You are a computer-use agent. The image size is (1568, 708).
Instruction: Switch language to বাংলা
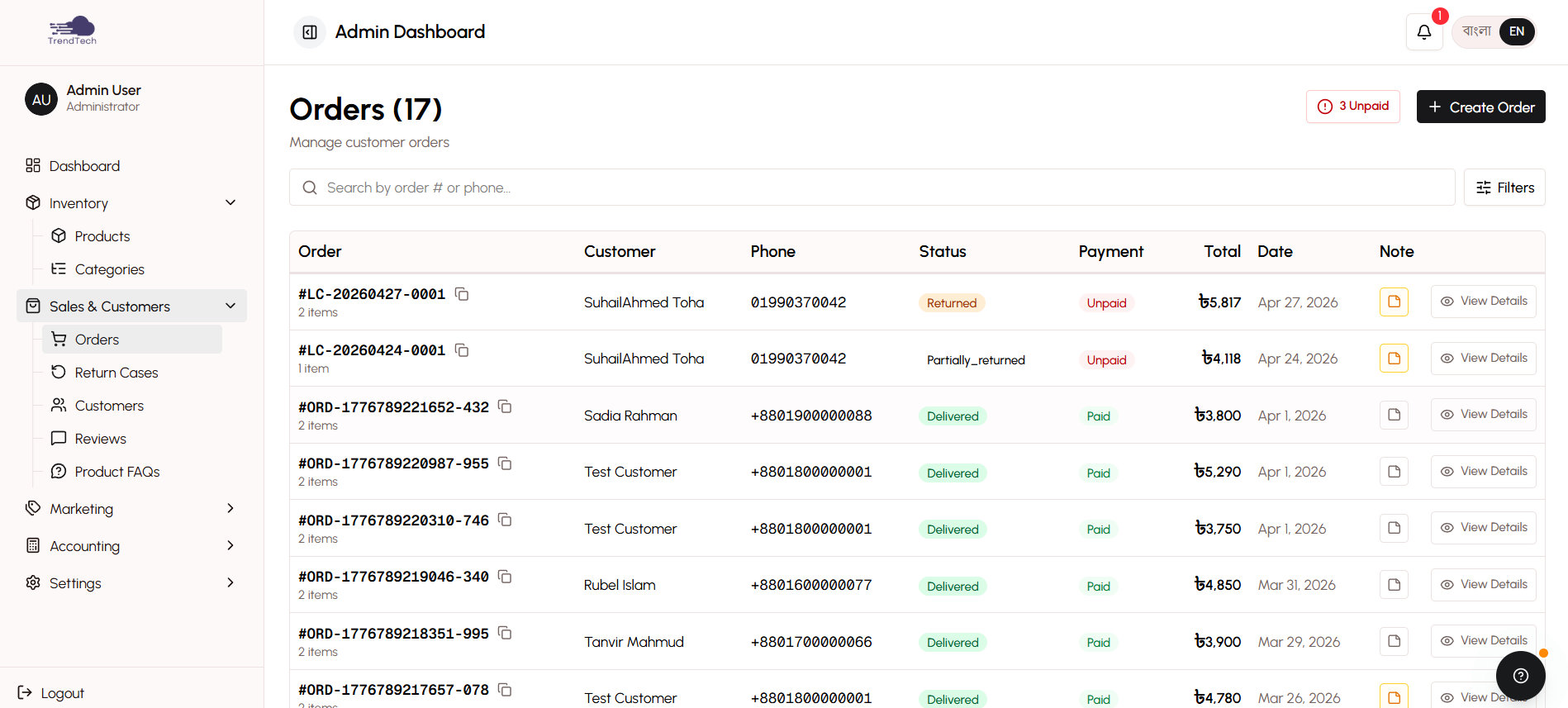tap(1476, 31)
